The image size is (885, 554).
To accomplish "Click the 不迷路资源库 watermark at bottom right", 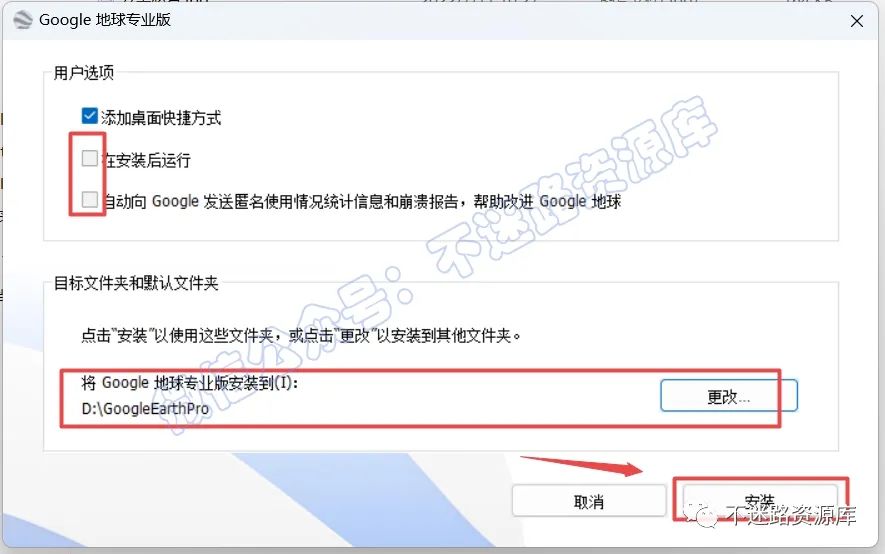I will (x=791, y=515).
